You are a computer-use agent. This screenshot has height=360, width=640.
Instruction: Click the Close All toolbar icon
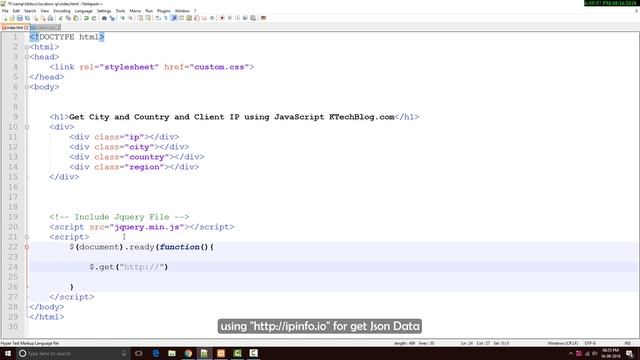click(x=43, y=18)
